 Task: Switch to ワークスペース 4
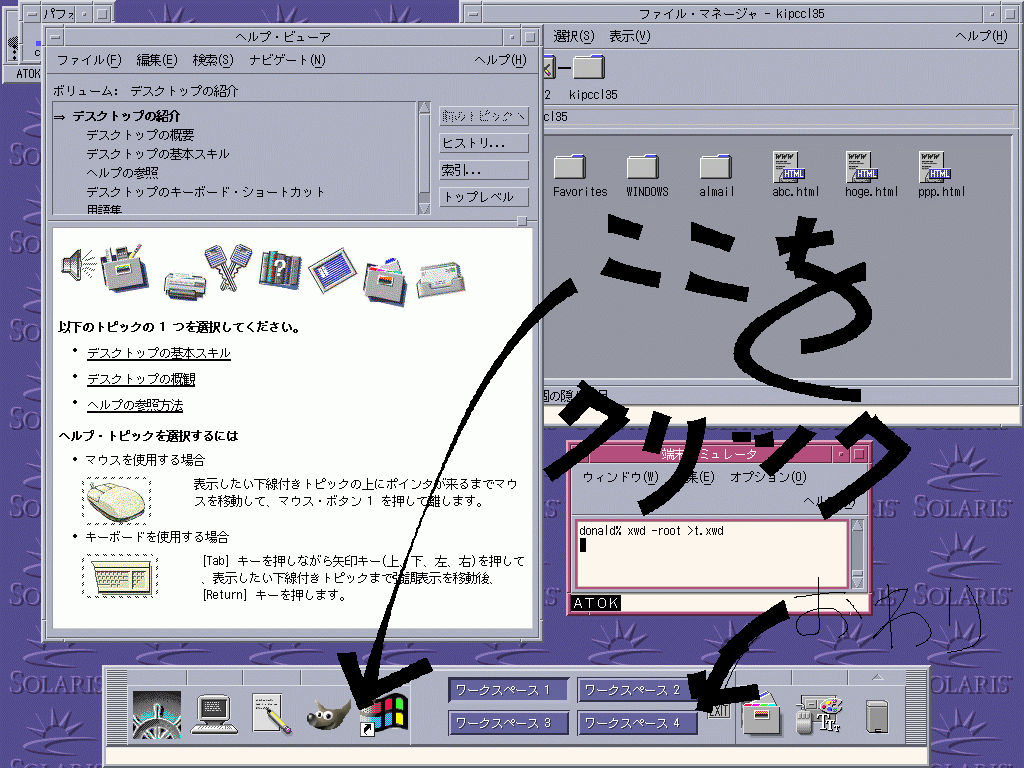point(637,723)
